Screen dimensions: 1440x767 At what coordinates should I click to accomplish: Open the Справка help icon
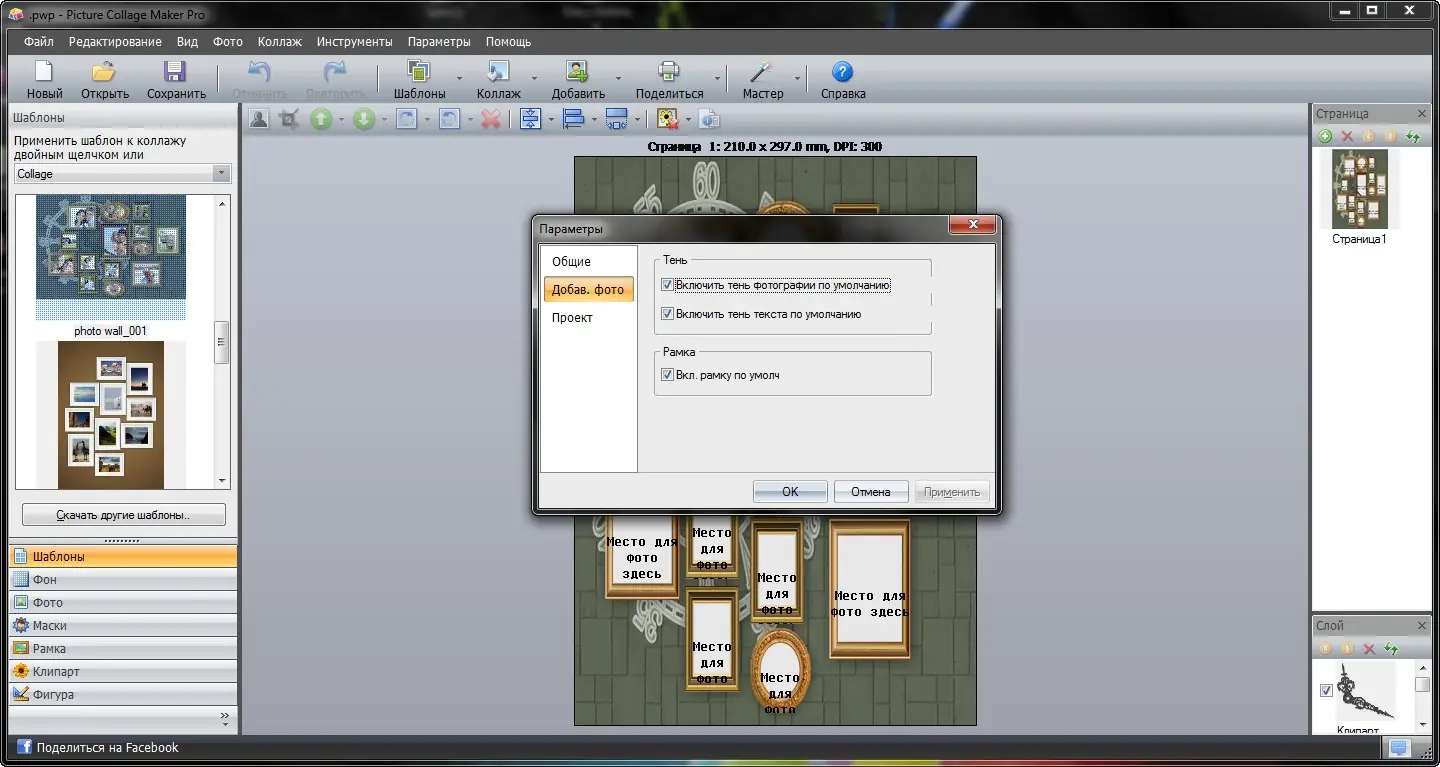point(843,72)
